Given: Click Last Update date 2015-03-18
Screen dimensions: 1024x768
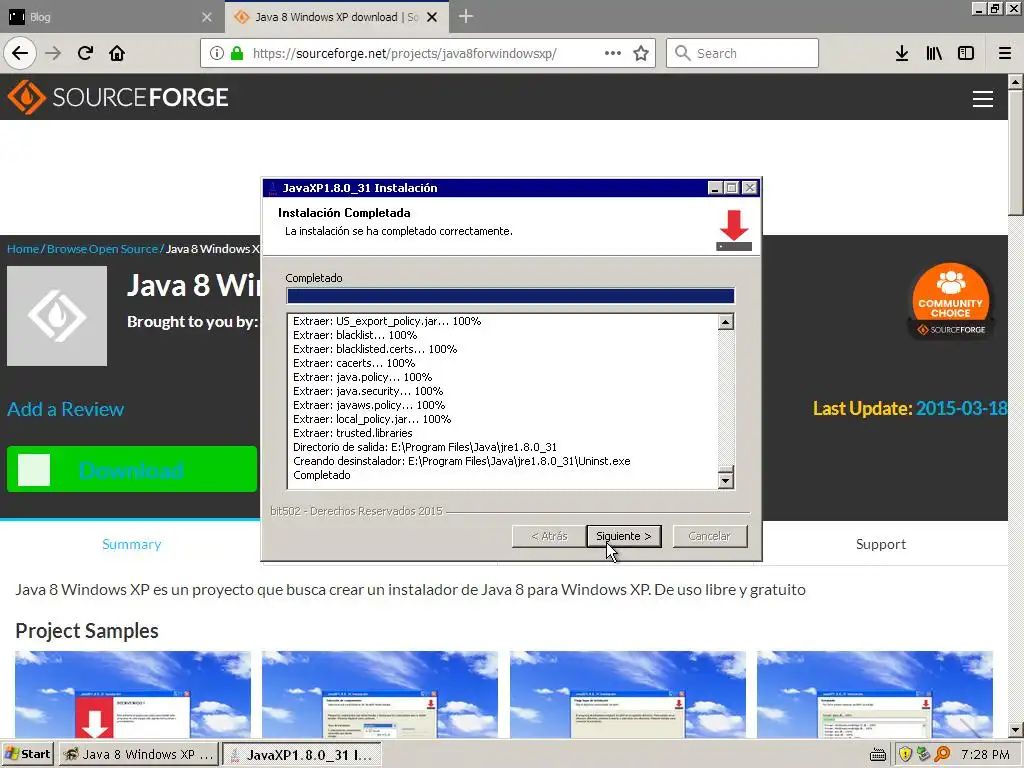Looking at the screenshot, I should 961,409.
